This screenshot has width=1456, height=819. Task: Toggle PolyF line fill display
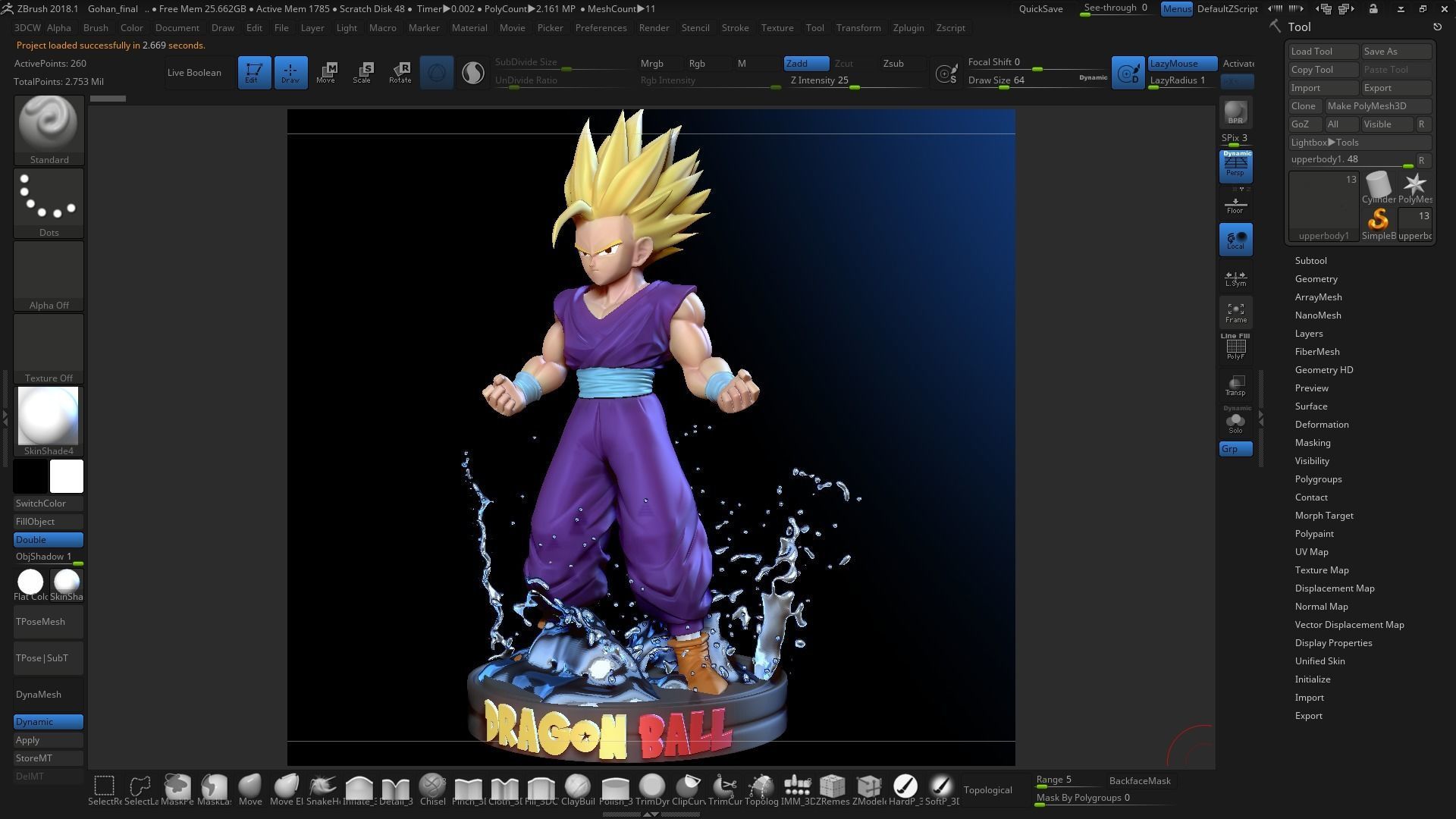[x=1235, y=347]
